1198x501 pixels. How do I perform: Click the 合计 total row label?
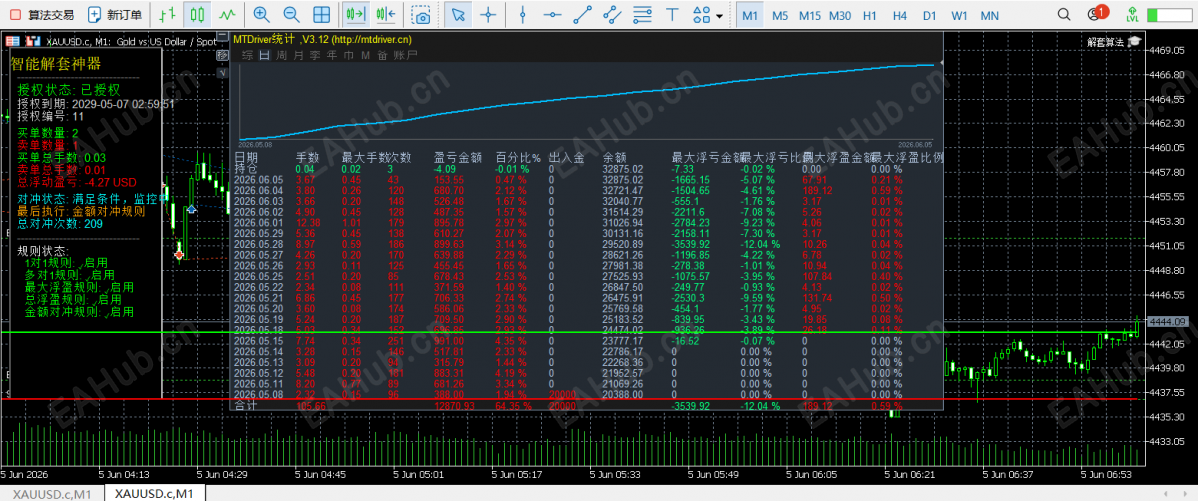tap(245, 406)
